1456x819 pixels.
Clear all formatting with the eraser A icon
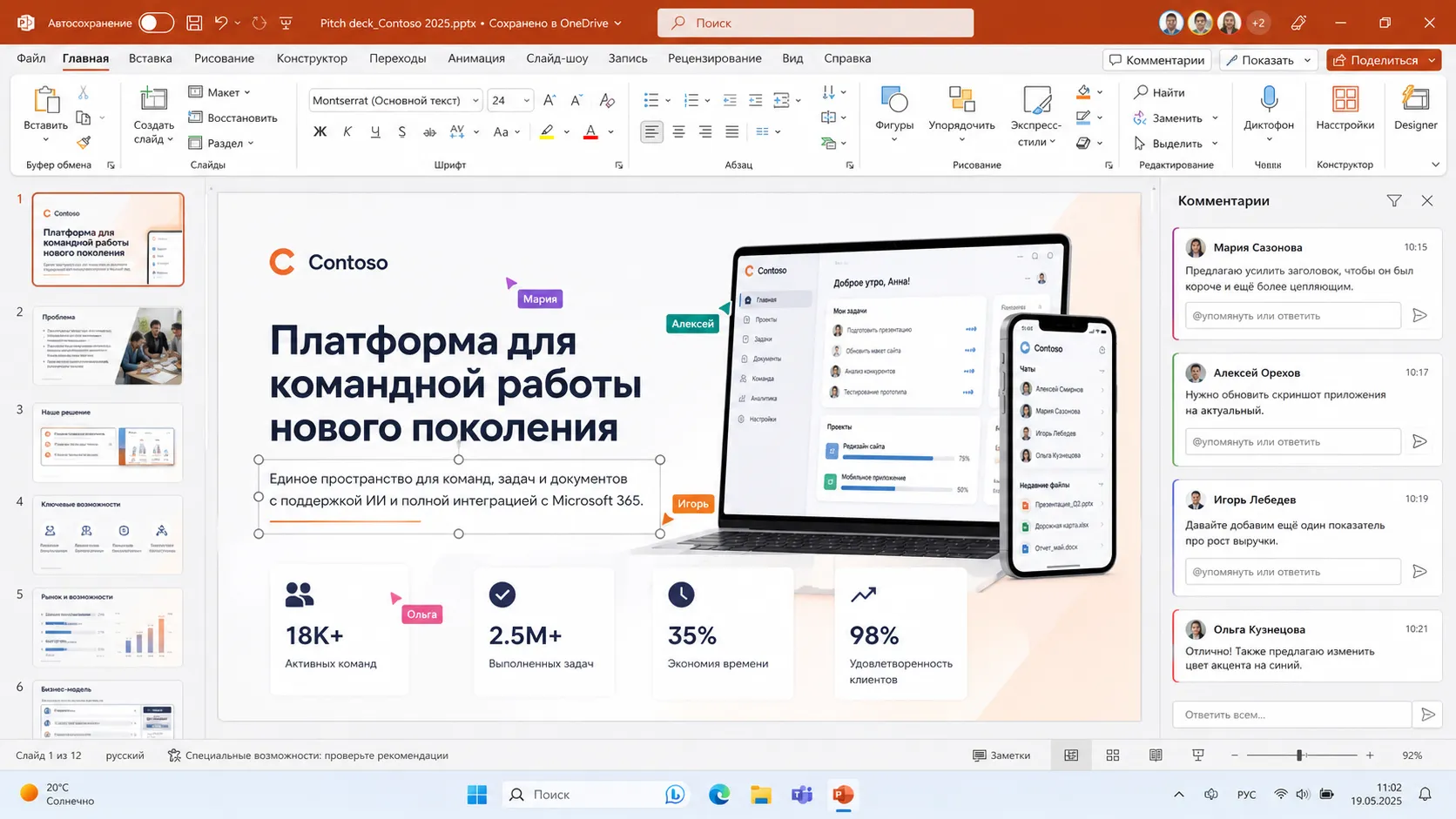point(607,100)
